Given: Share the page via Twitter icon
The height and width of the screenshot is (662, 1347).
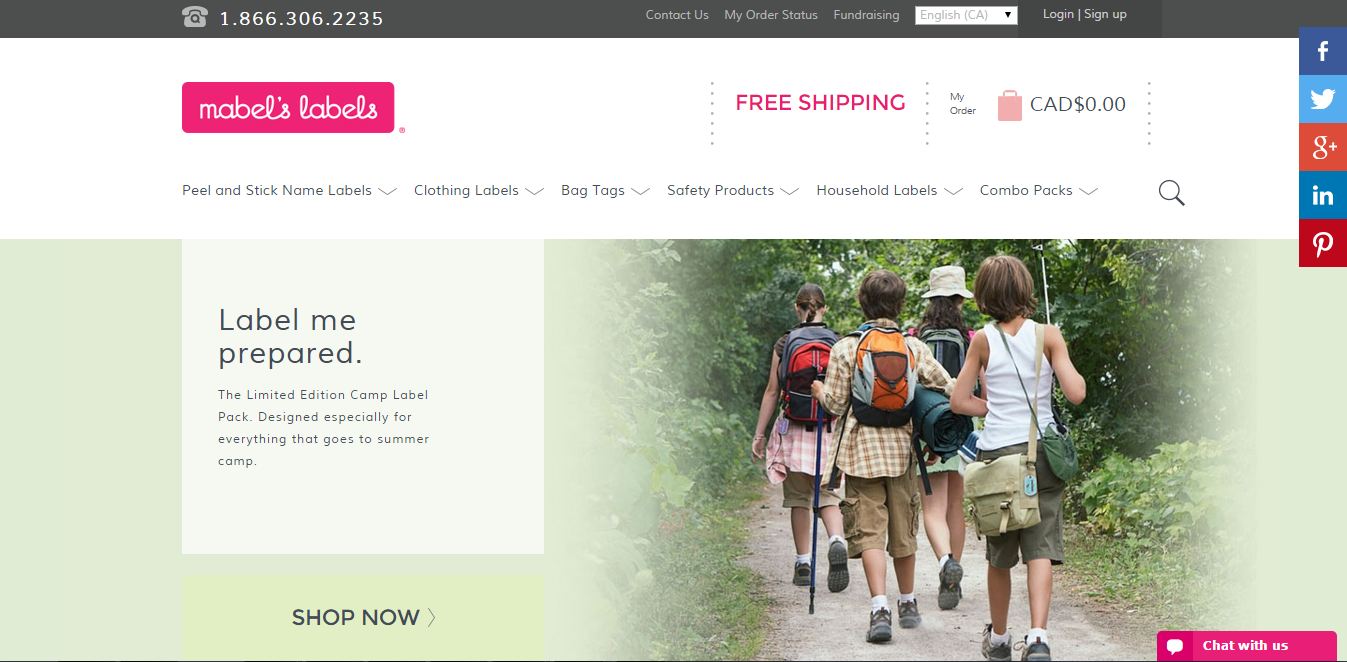Looking at the screenshot, I should click(1323, 99).
